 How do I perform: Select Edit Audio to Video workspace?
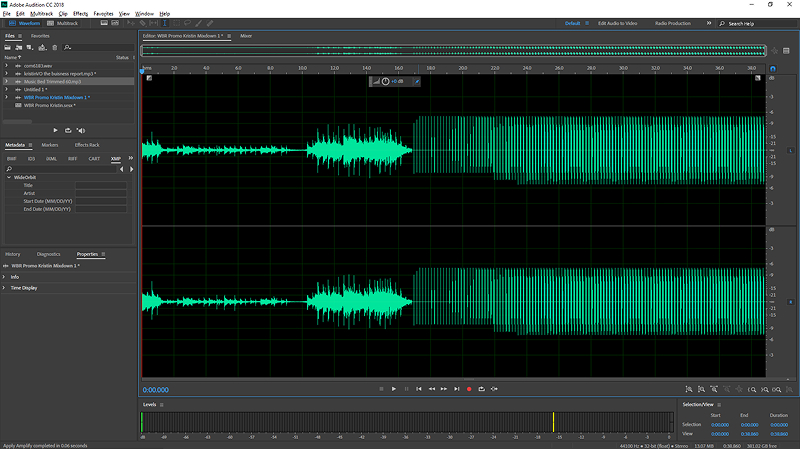point(617,23)
